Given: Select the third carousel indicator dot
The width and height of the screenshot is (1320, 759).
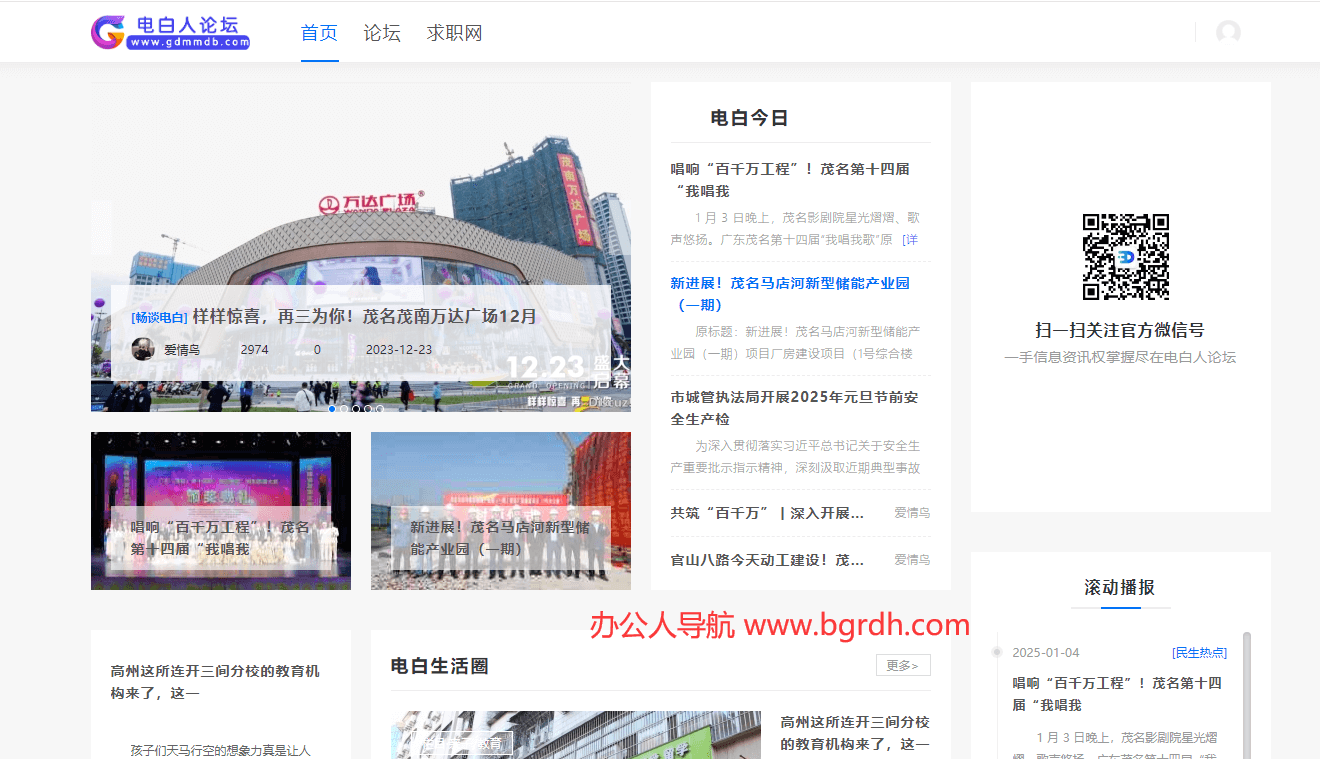Looking at the screenshot, I should pos(356,408).
